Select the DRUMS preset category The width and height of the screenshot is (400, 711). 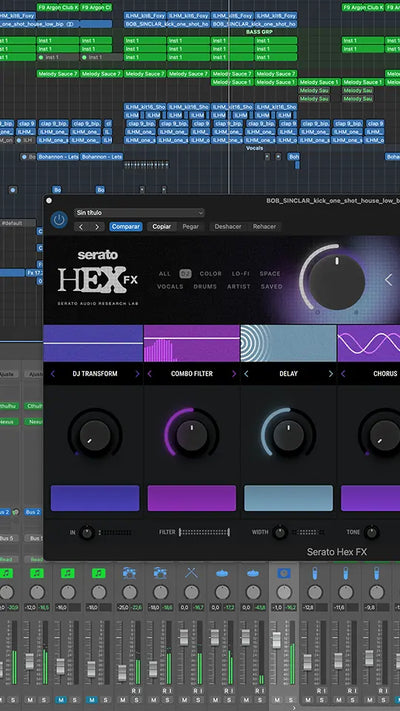tap(205, 287)
